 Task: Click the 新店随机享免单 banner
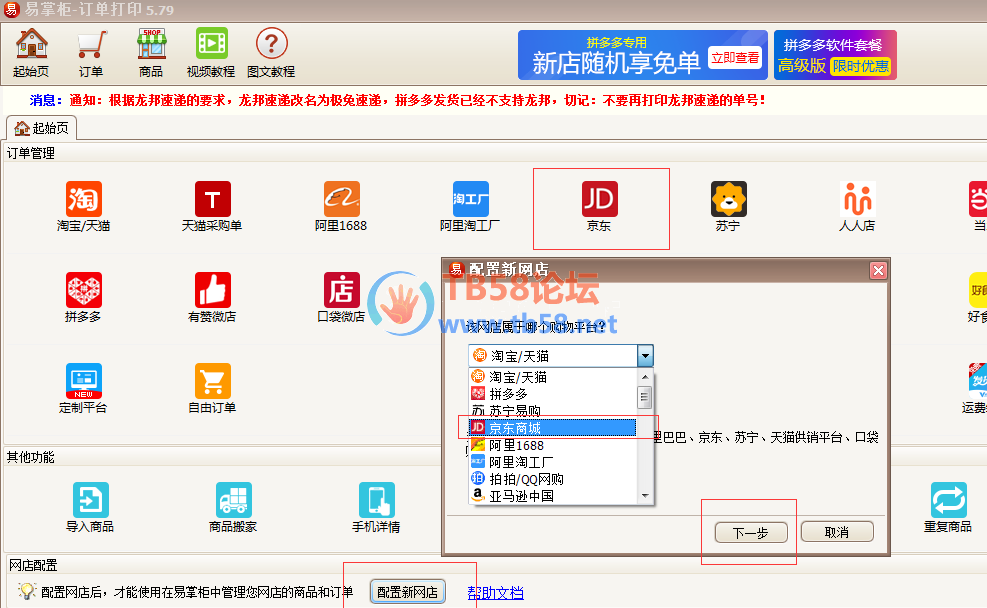click(643, 55)
